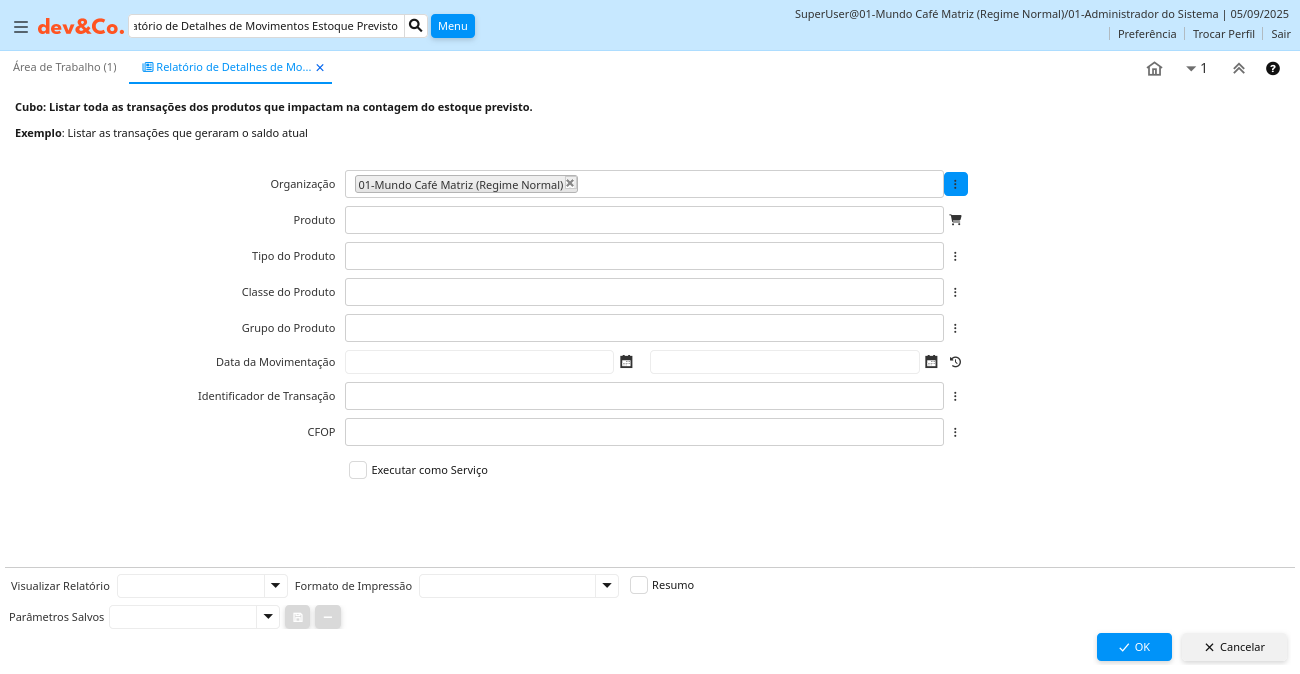The image size is (1300, 674).
Task: Open the hamburger navigation menu
Action: pyautogui.click(x=20, y=27)
